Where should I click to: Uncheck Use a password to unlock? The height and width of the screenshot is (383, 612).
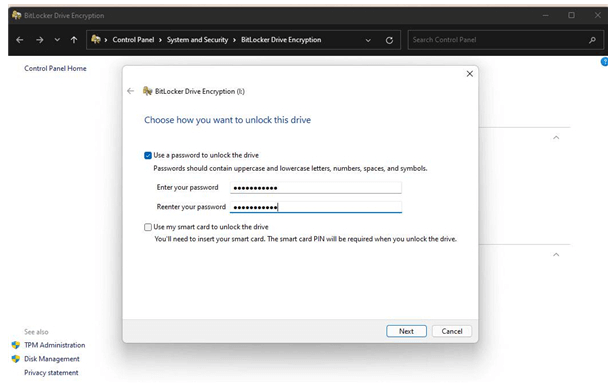point(148,155)
